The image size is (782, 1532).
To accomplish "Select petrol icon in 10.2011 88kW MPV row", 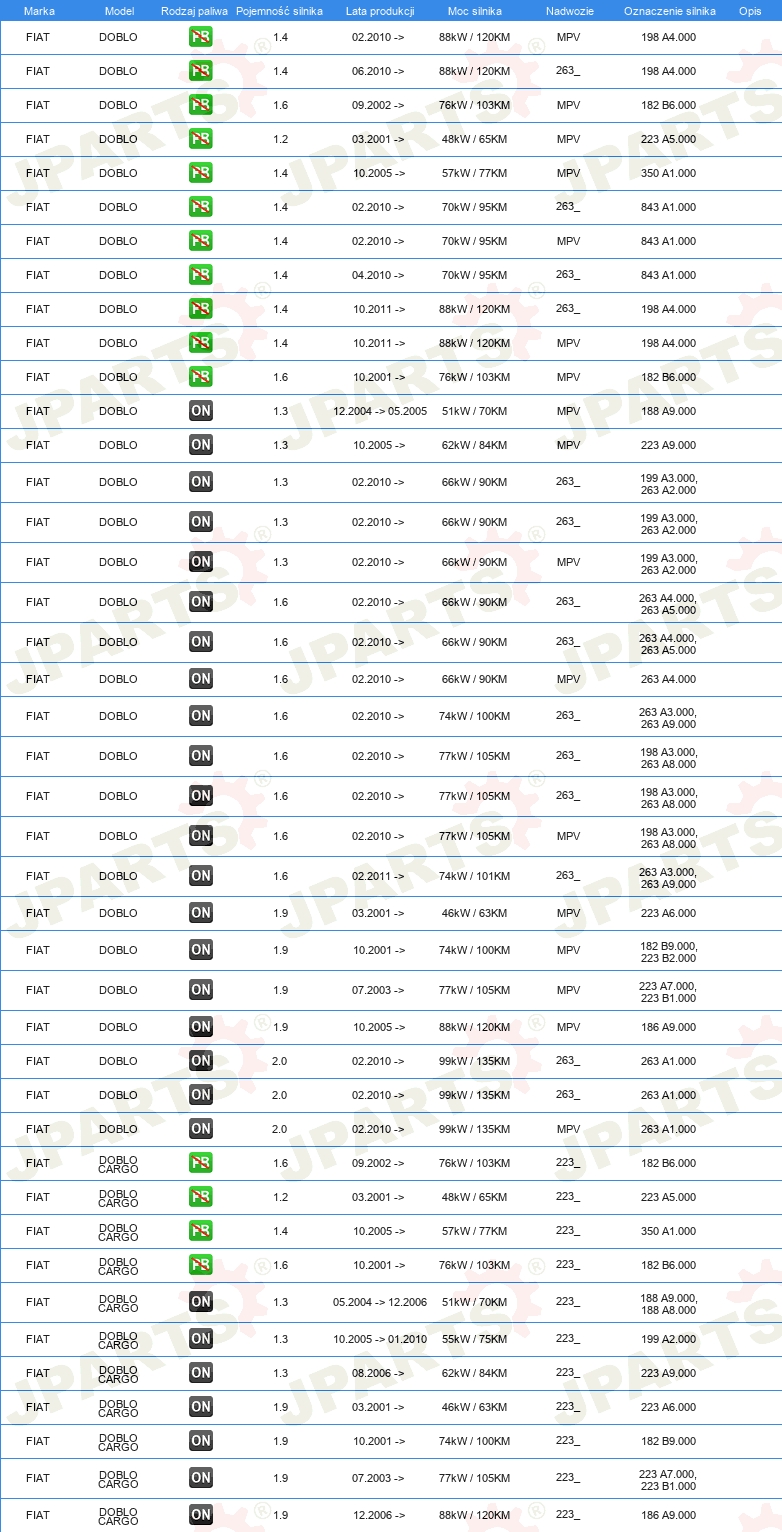I will 201,343.
